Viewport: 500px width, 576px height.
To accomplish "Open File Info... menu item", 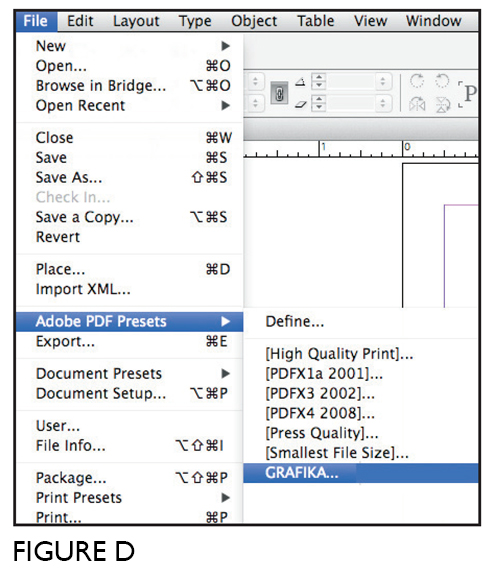I will [x=130, y=446].
